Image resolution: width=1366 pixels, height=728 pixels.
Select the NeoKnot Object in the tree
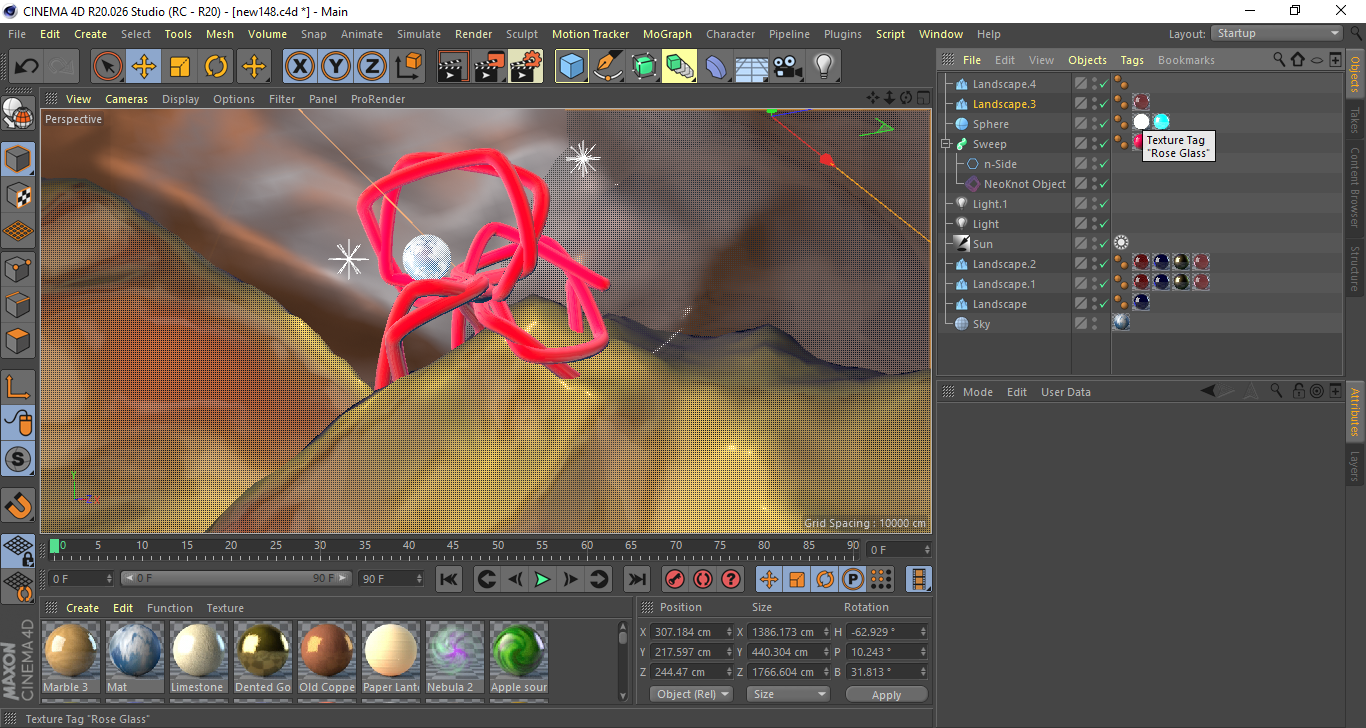[x=1024, y=184]
